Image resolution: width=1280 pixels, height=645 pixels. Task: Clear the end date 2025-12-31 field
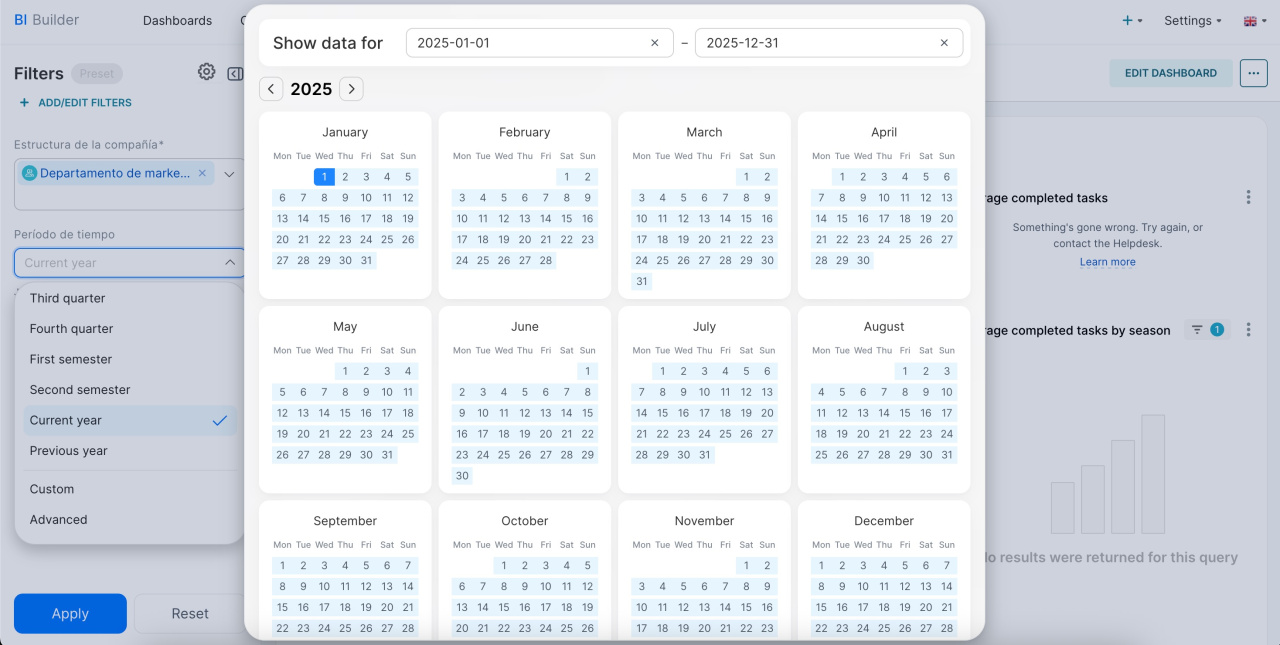(944, 43)
